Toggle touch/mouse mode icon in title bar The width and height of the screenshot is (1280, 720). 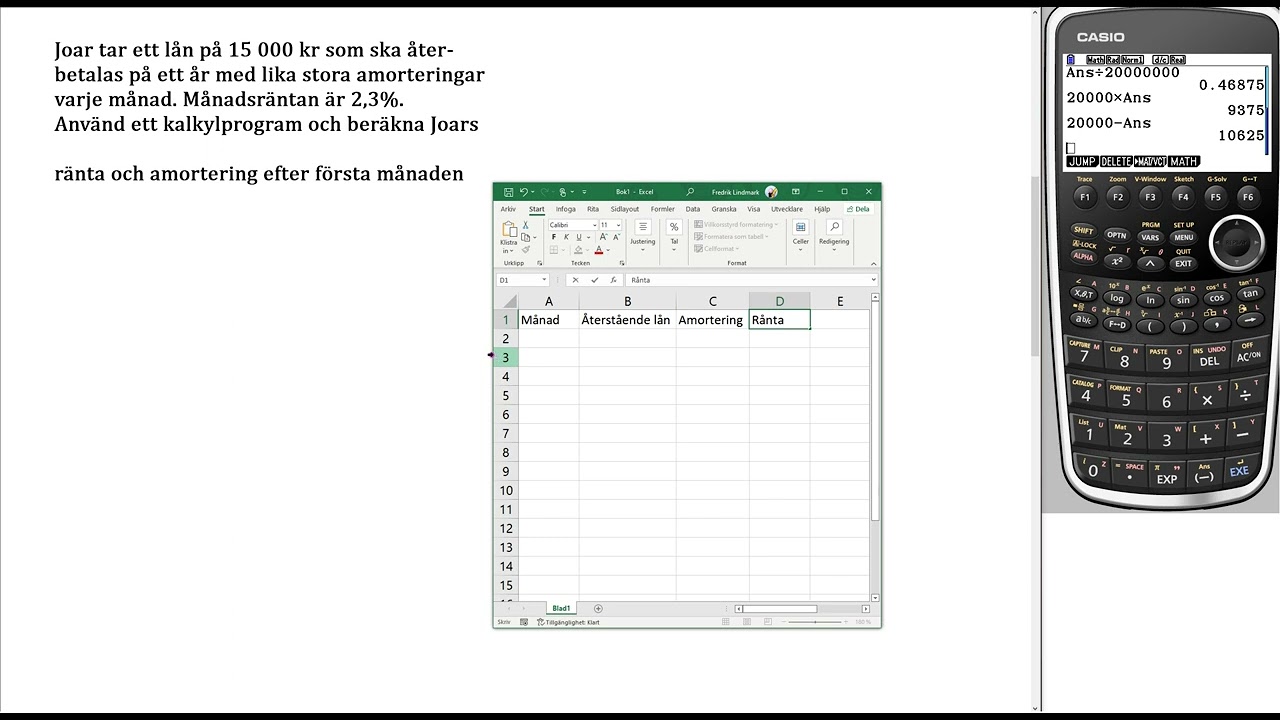coord(563,192)
